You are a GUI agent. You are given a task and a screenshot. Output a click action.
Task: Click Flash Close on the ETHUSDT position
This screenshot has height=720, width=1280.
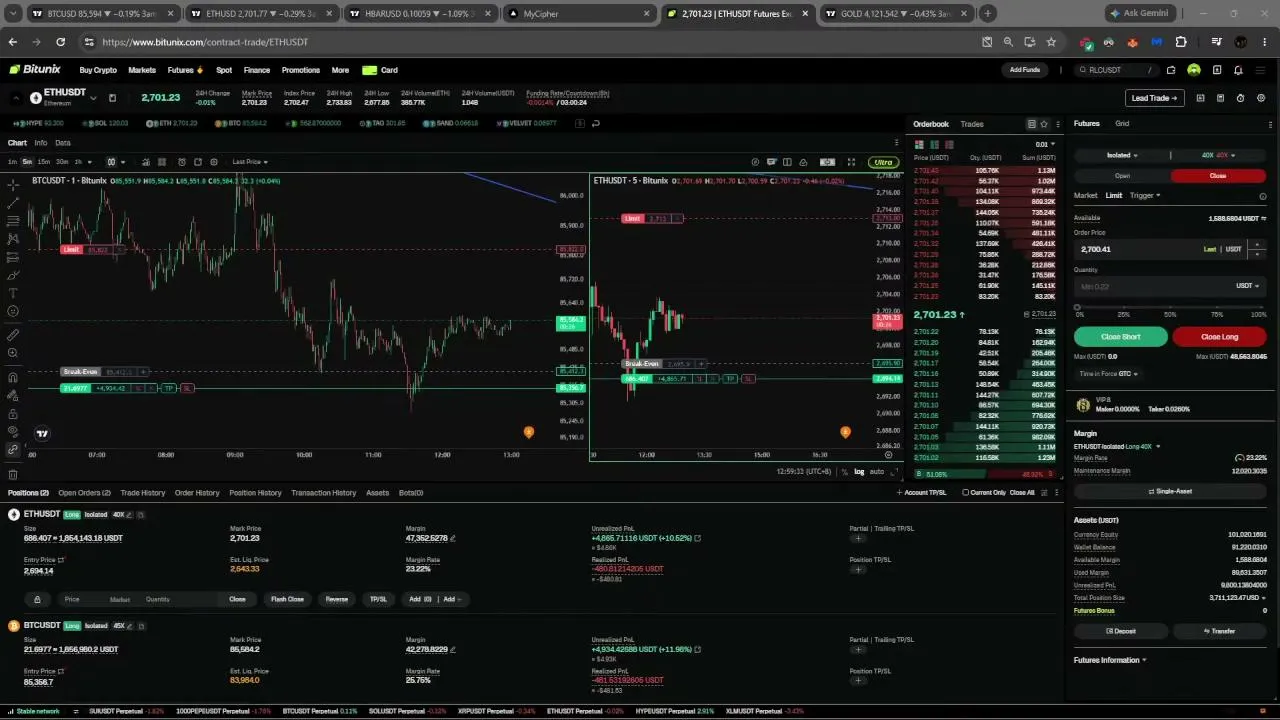pyautogui.click(x=287, y=599)
